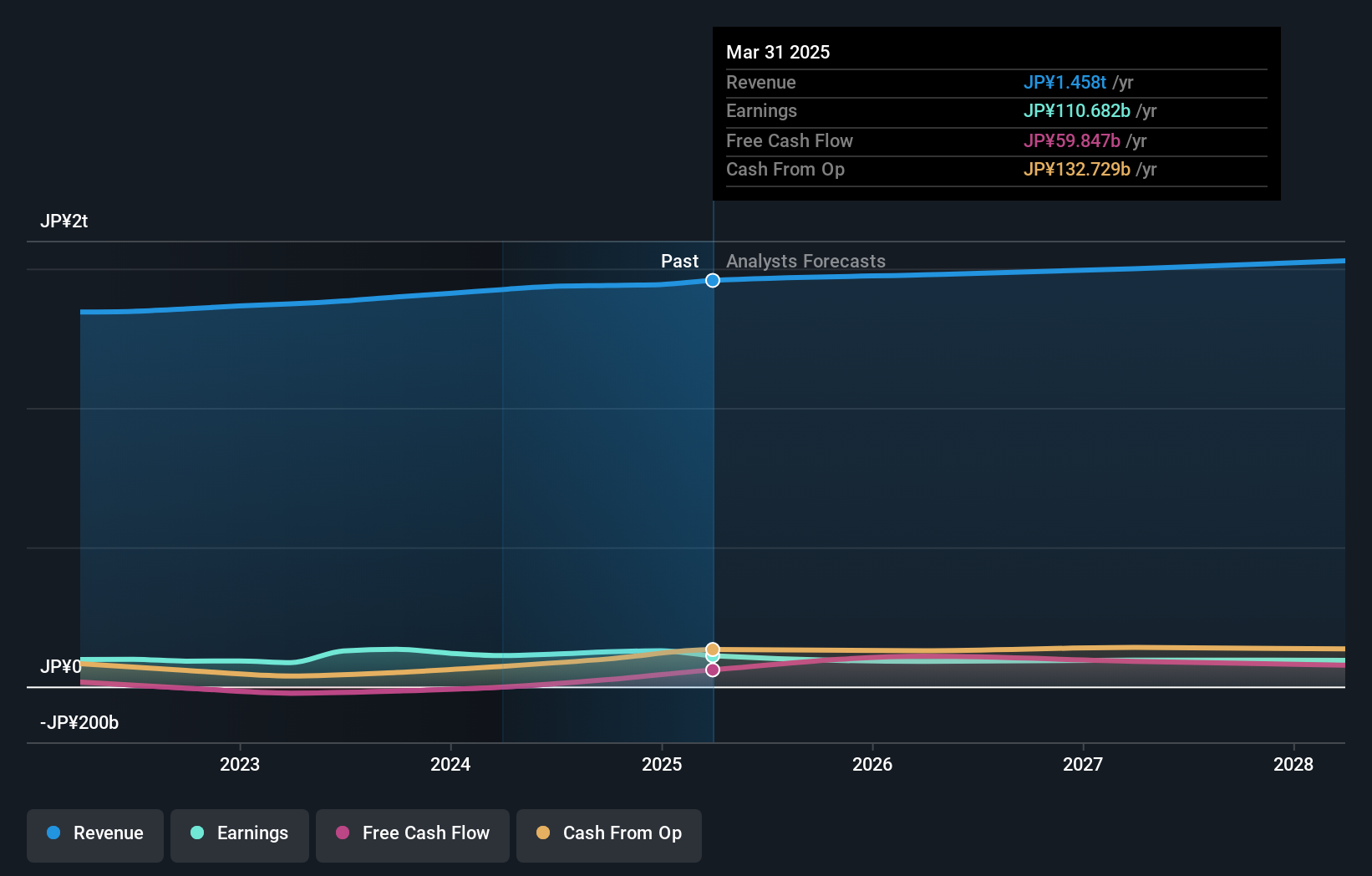This screenshot has width=1372, height=876.
Task: Switch to the Analysts Forecasts section
Action: [x=805, y=261]
